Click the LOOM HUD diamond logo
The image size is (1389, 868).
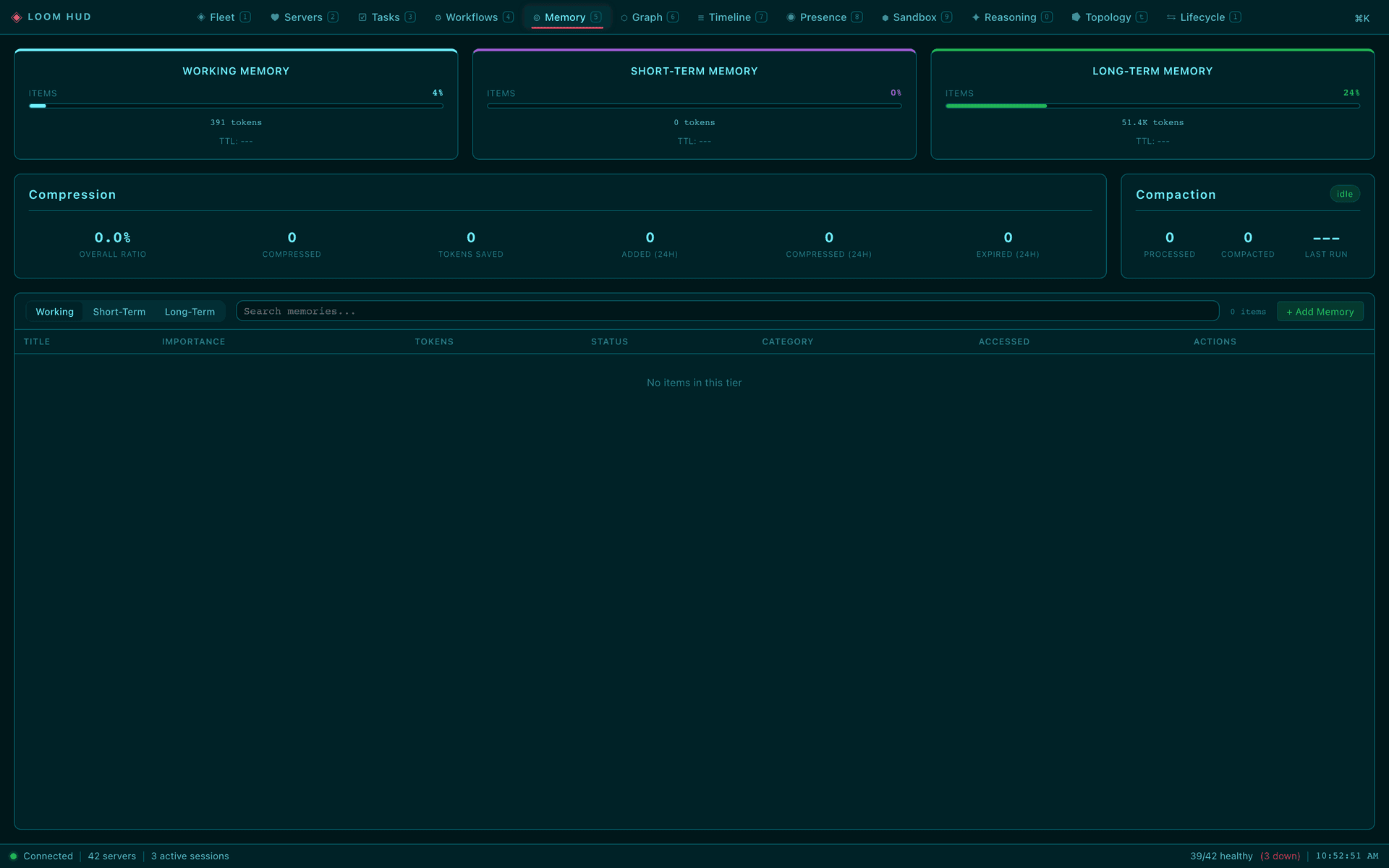(16, 17)
